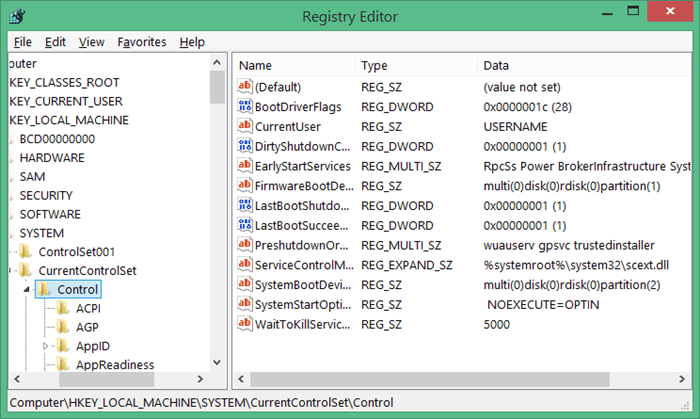
Task: Sort values by the Name column header
Action: click(292, 65)
